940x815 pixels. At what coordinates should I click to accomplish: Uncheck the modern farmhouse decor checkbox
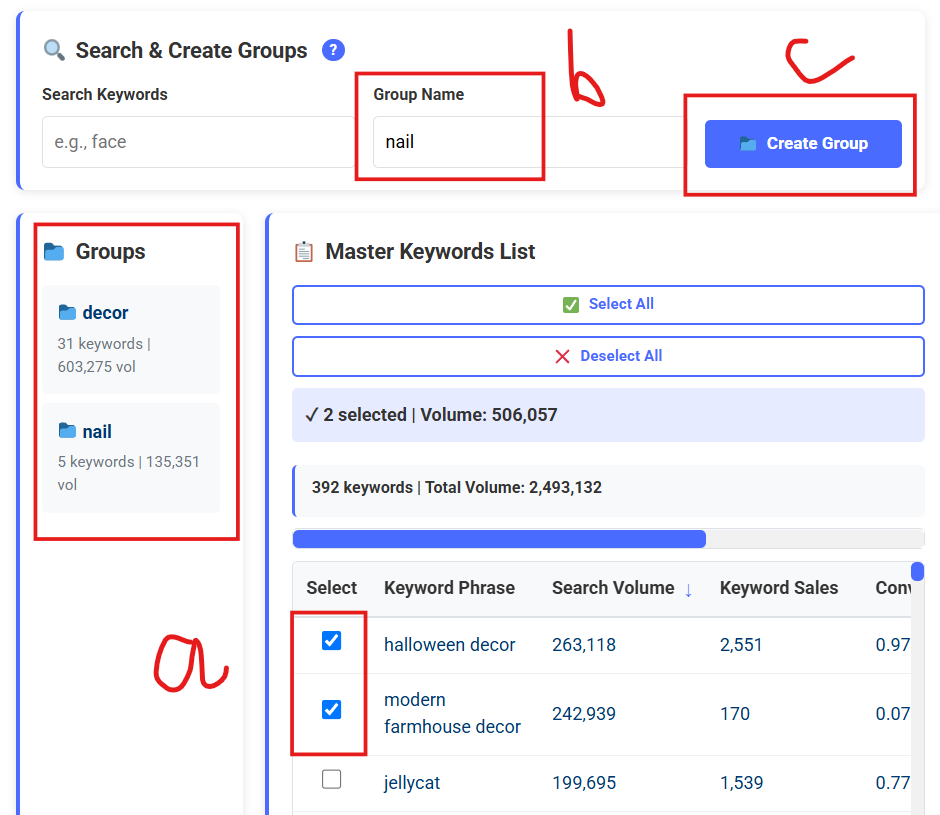point(331,710)
